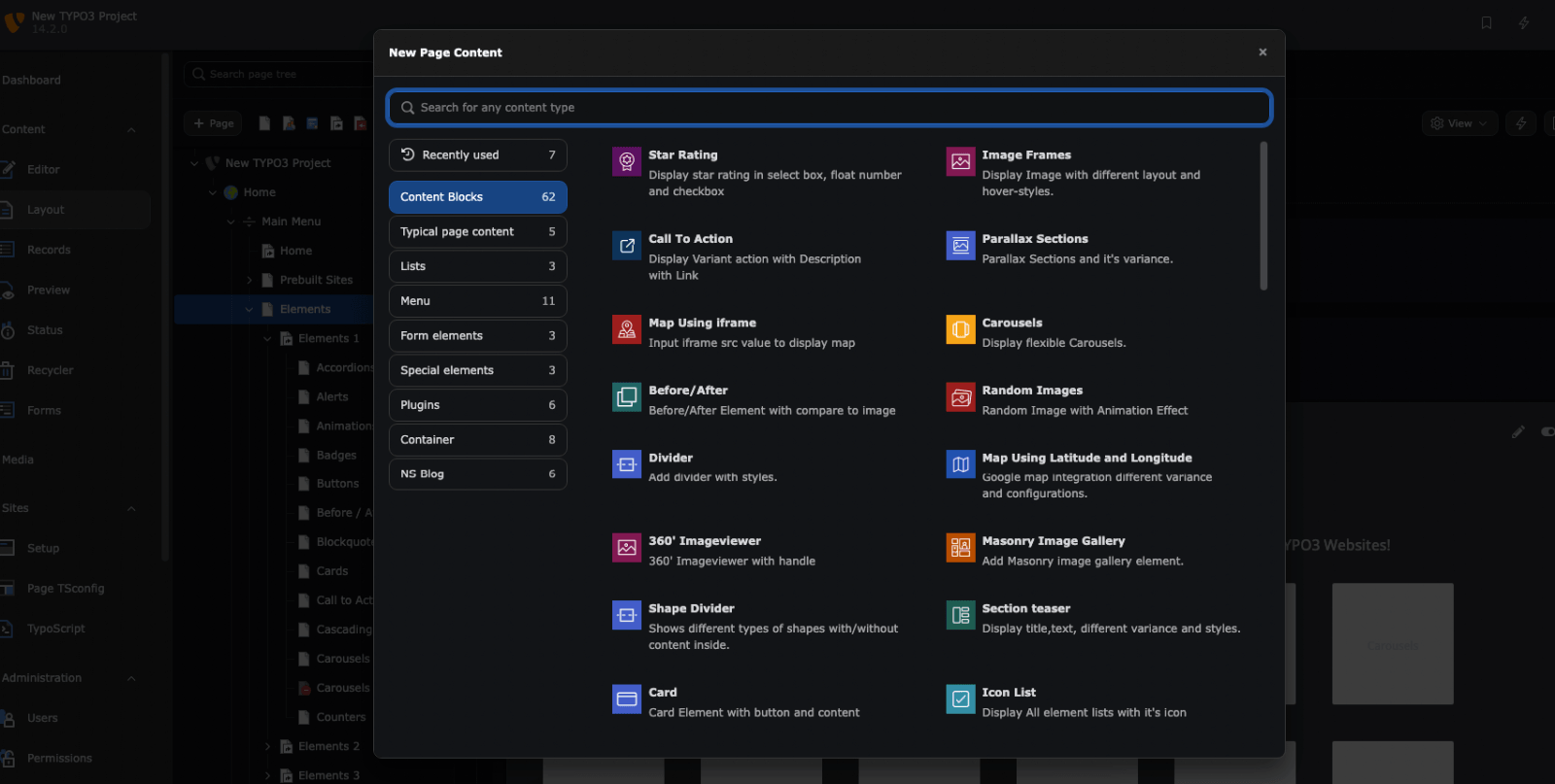Close the New Page Content dialog
The width and height of the screenshot is (1555, 784).
tap(1262, 52)
